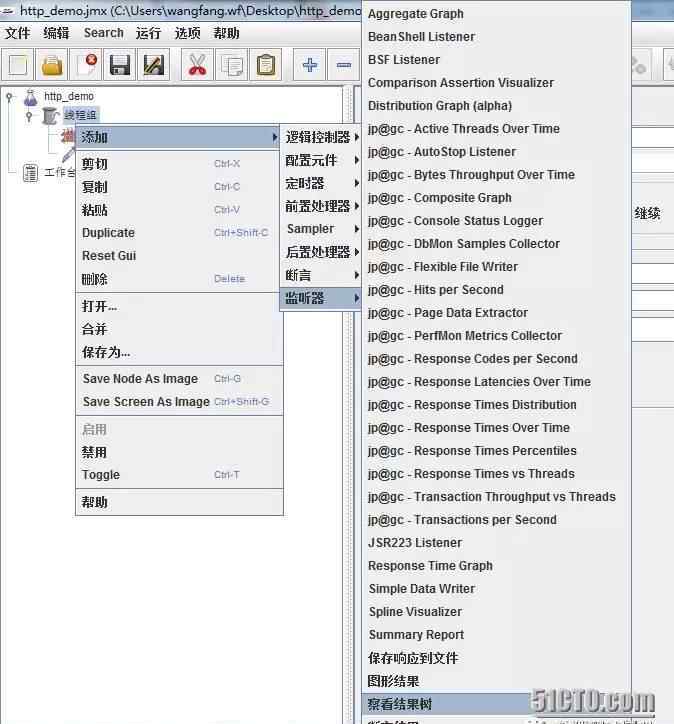The width and height of the screenshot is (674, 724).
Task: Add the 图形结果 listener
Action: pos(496,681)
